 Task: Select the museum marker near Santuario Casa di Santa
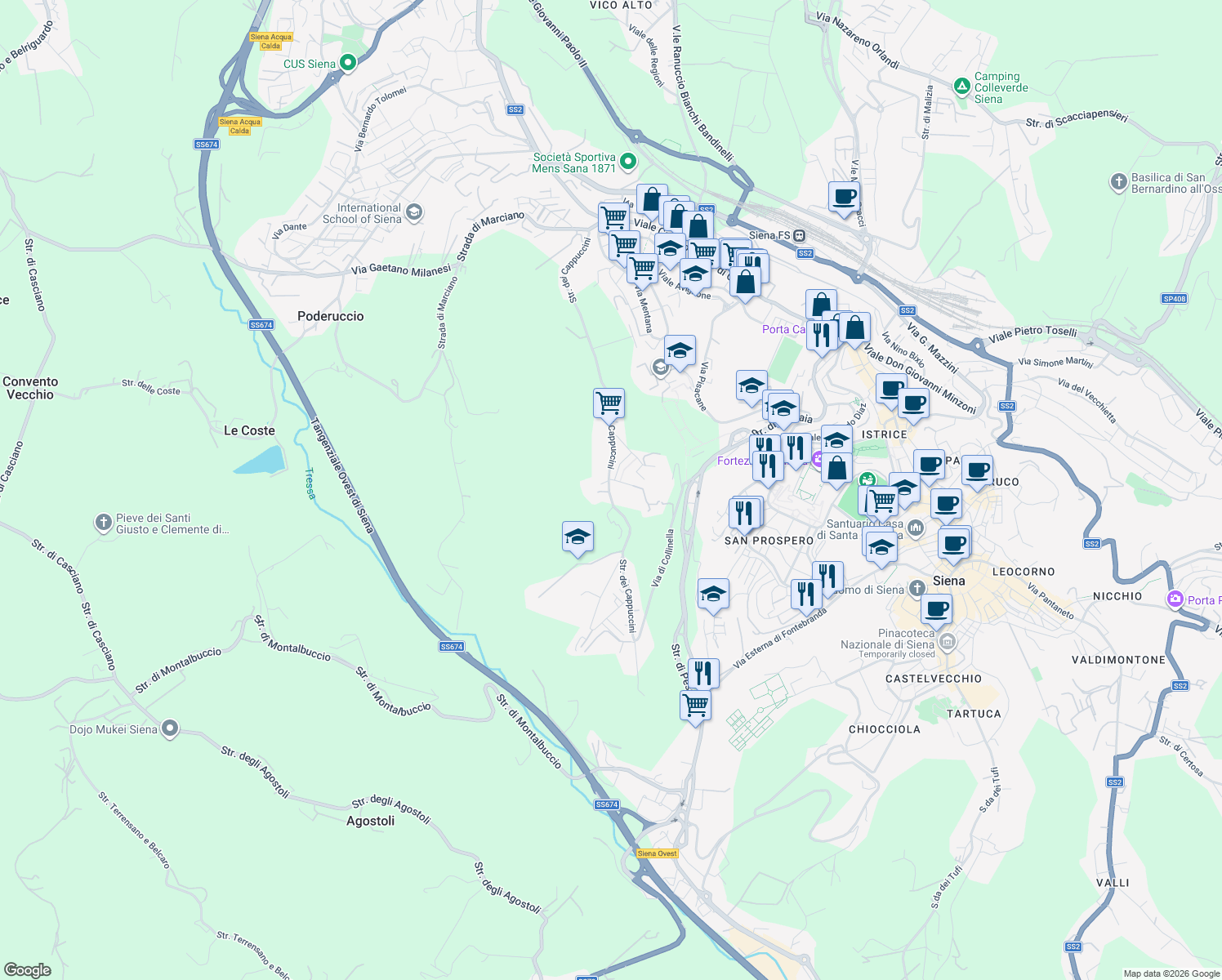coord(915,528)
